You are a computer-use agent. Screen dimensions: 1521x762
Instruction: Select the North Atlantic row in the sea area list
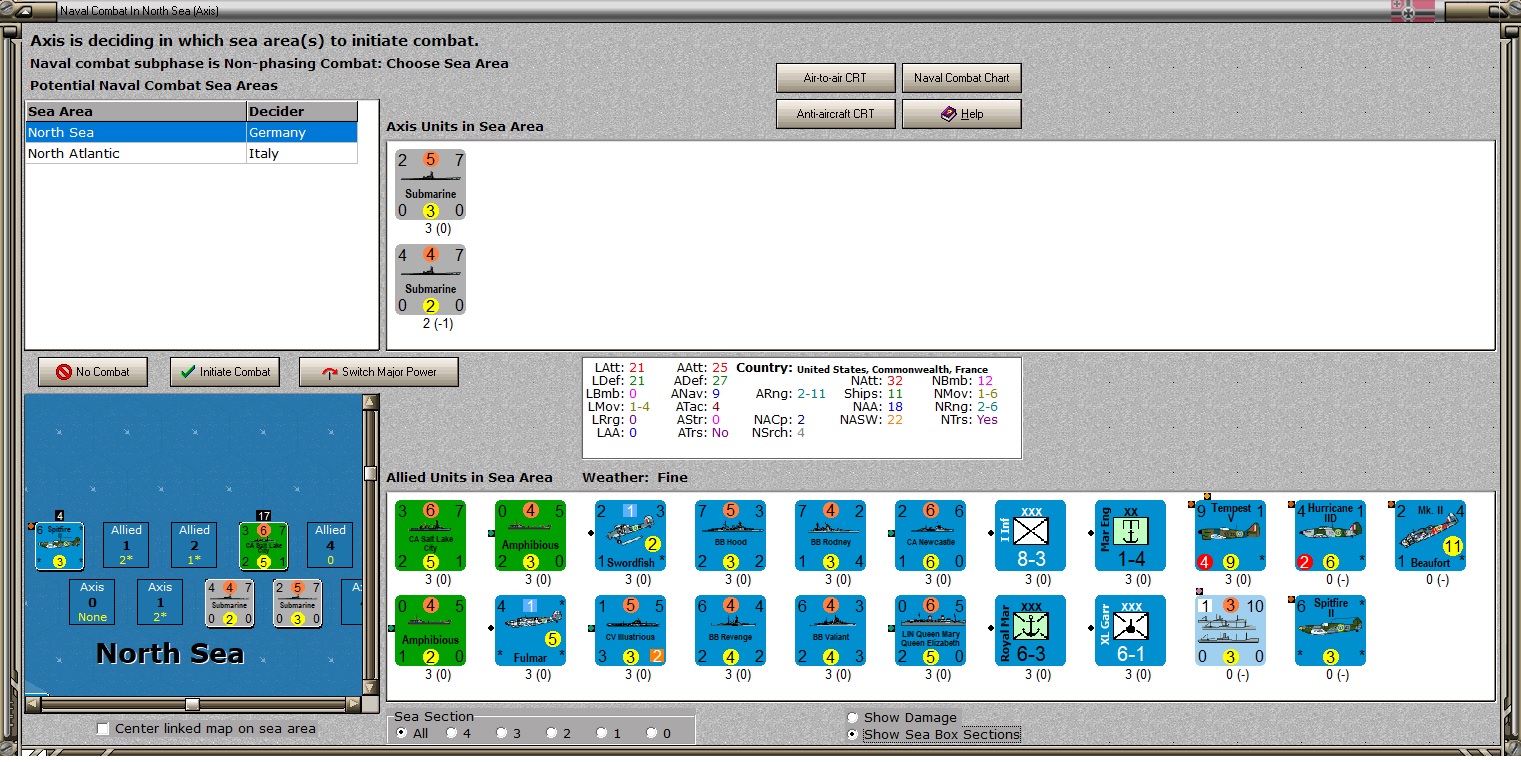[x=191, y=153]
